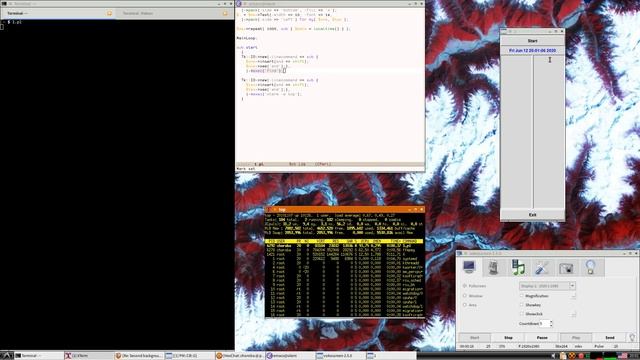
Task: Click Start in the small Tk window
Action: [x=533, y=41]
